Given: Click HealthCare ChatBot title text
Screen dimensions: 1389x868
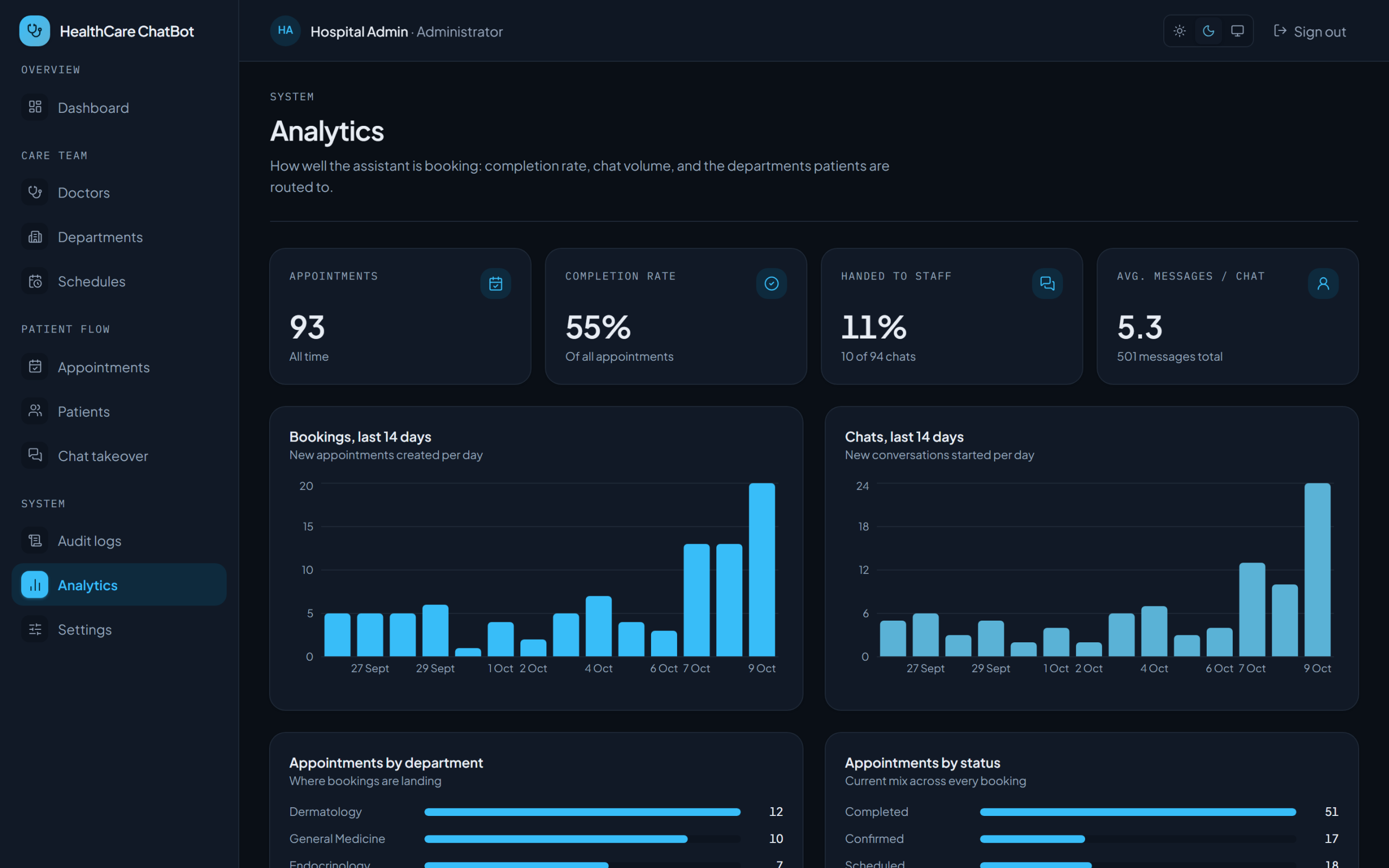Looking at the screenshot, I should click(x=127, y=31).
